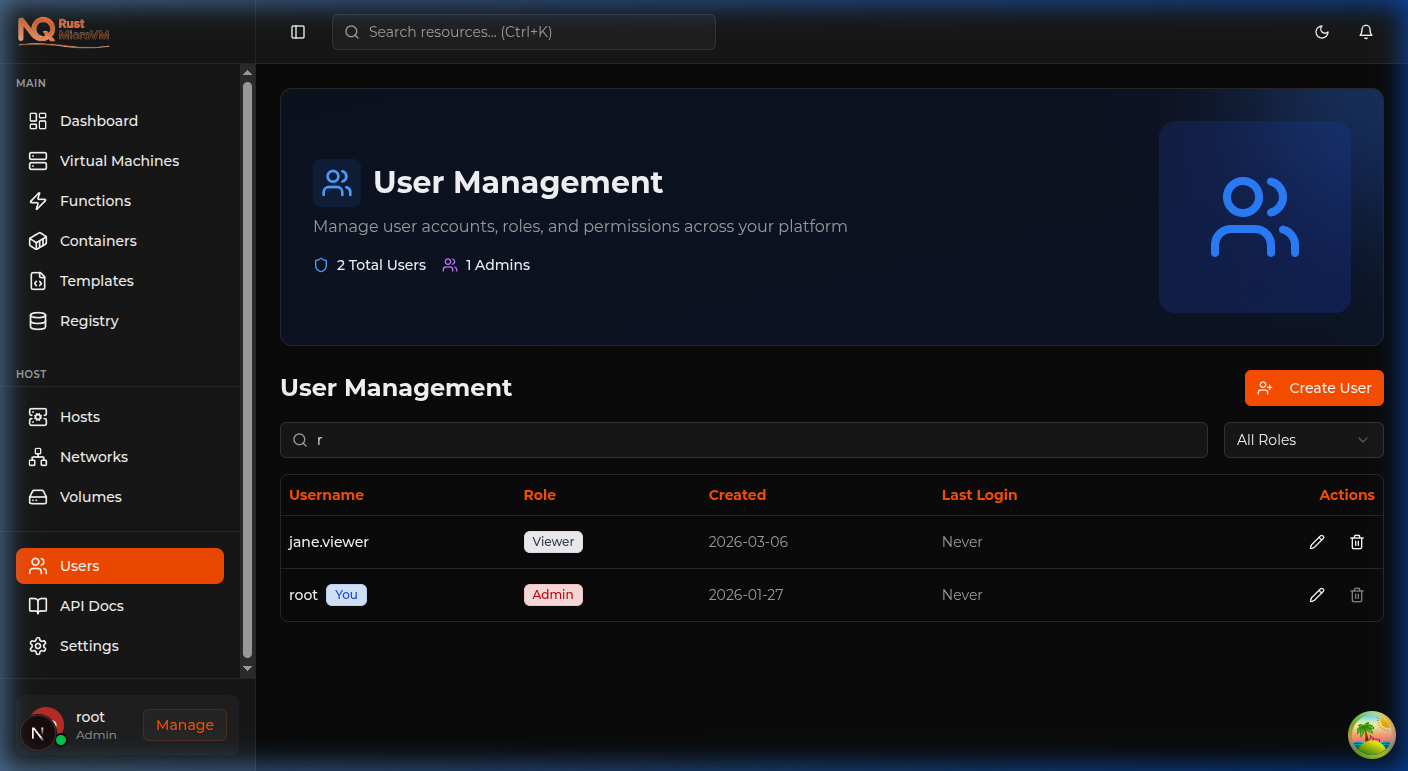Screen dimensions: 1408x771
Task: Toggle the sidebar collapse icon
Action: (x=298, y=32)
